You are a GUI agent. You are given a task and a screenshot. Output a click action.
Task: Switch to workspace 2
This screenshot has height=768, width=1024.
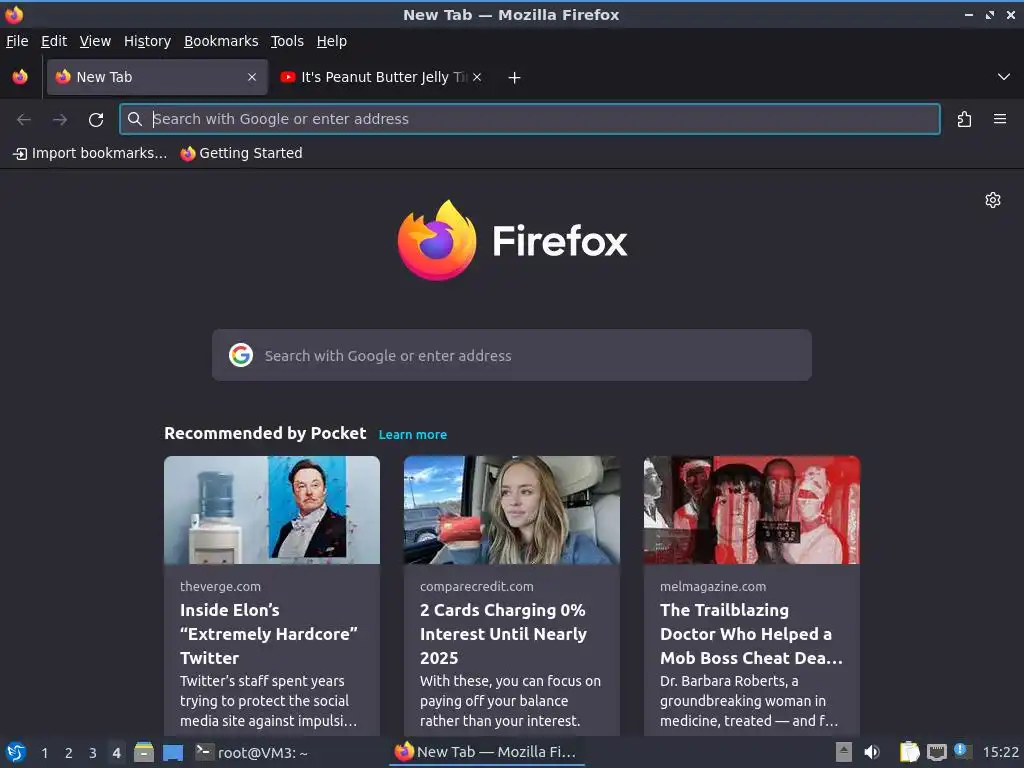69,753
